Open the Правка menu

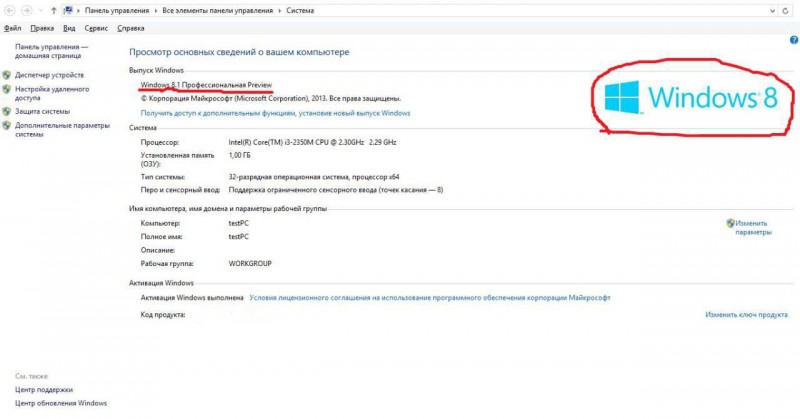(42, 28)
